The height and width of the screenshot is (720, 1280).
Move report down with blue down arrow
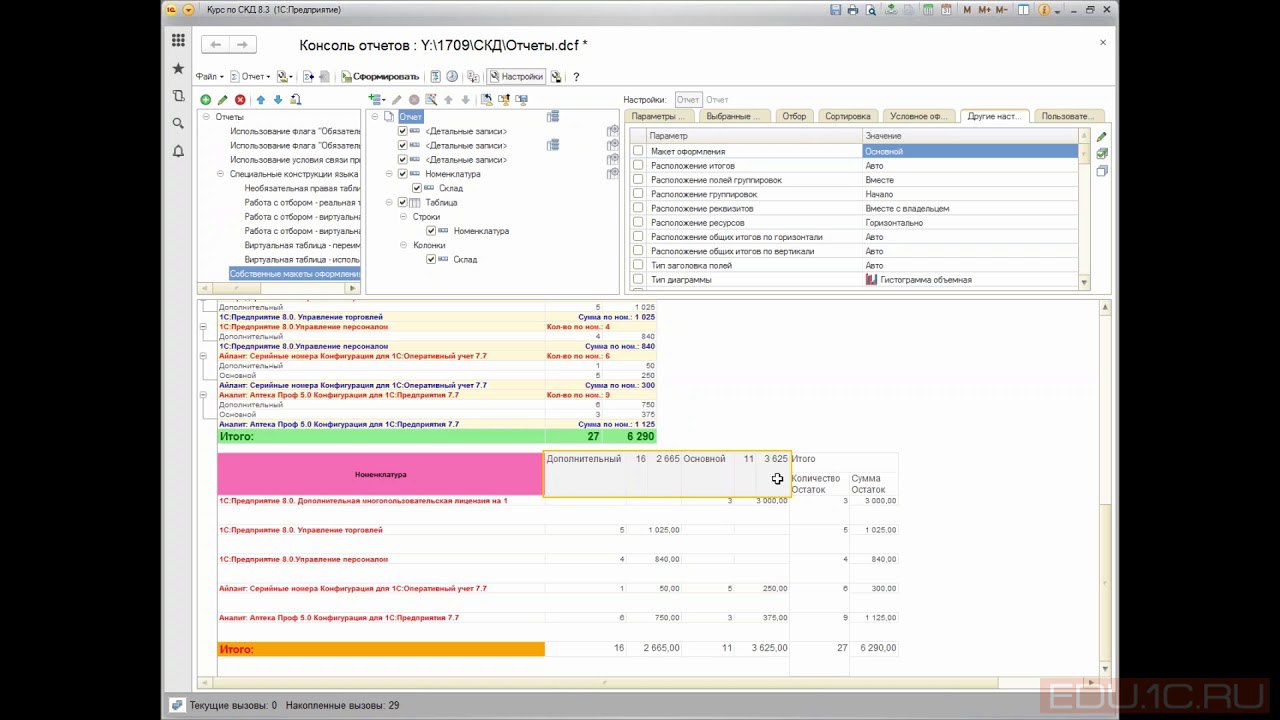[x=278, y=100]
